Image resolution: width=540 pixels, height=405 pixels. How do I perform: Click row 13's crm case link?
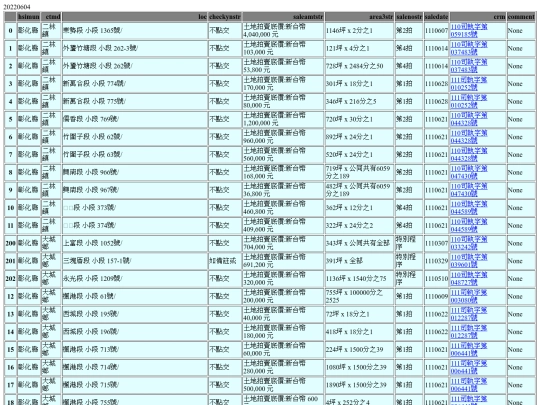point(469,314)
